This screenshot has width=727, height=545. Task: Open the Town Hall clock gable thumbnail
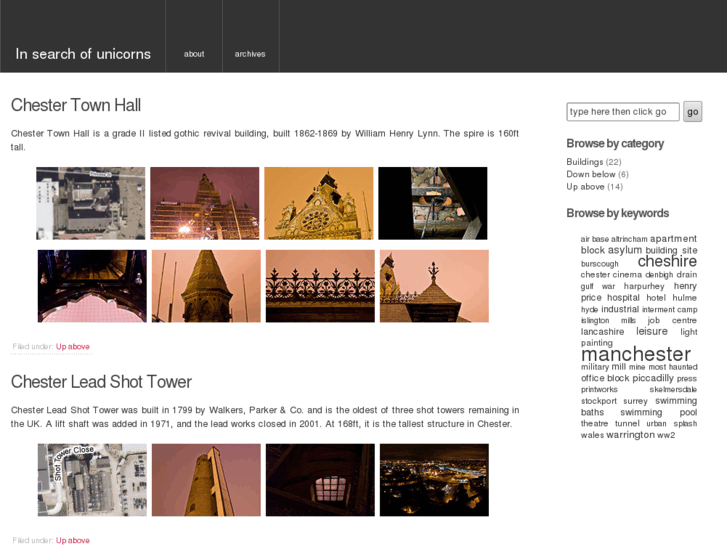(318, 203)
